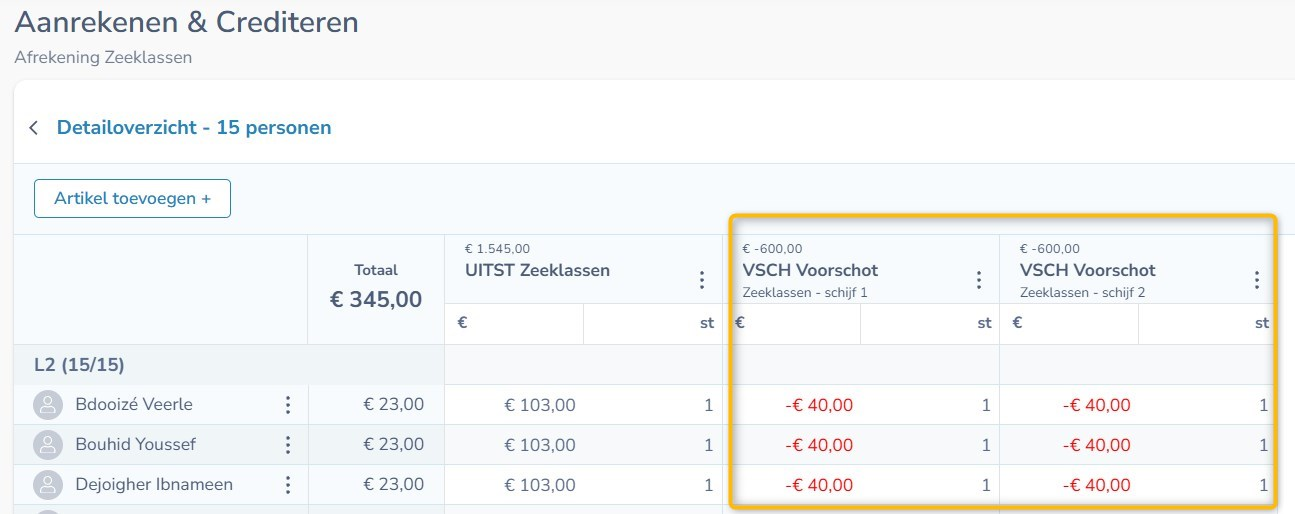This screenshot has width=1295, height=514.
Task: Click the Artikel toevoegen + button
Action: [132, 198]
